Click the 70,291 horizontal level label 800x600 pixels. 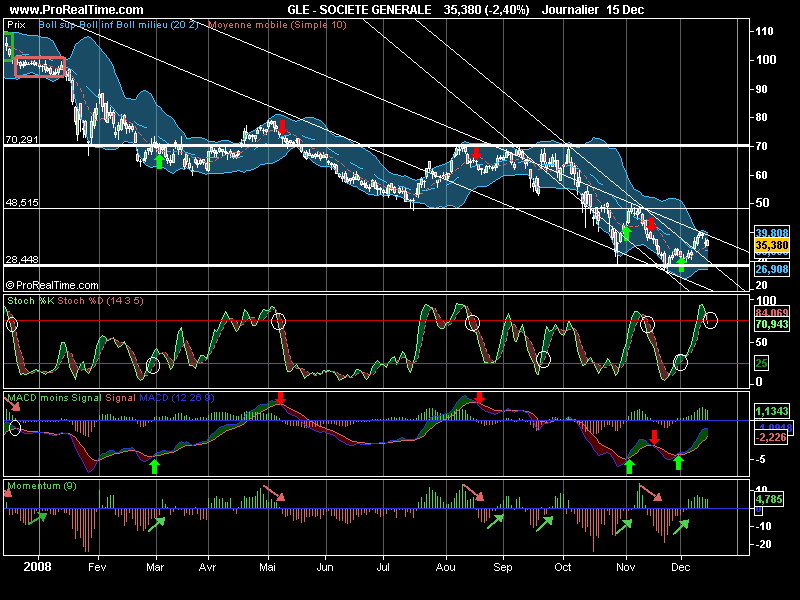[x=22, y=139]
